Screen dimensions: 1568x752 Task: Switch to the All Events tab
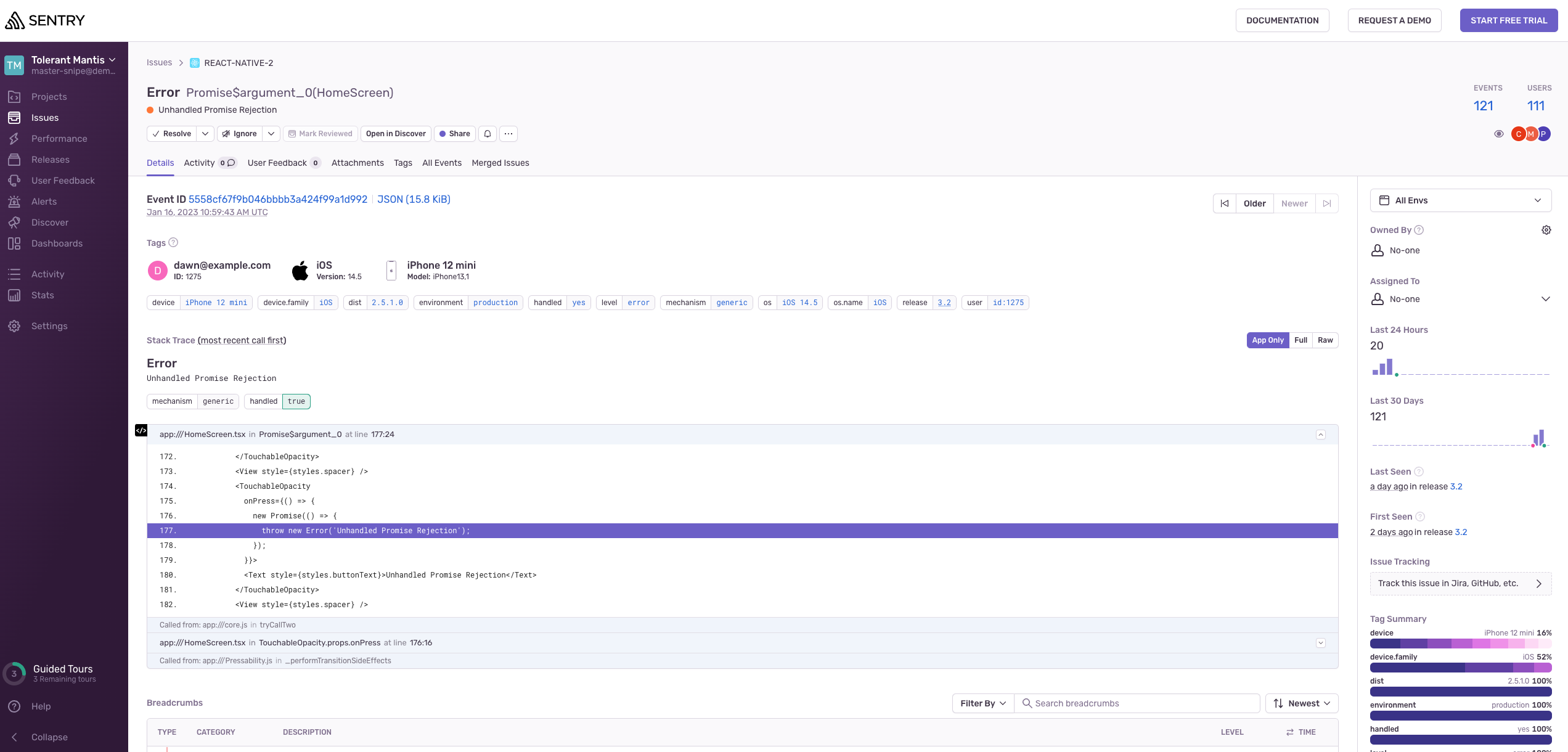pos(441,163)
